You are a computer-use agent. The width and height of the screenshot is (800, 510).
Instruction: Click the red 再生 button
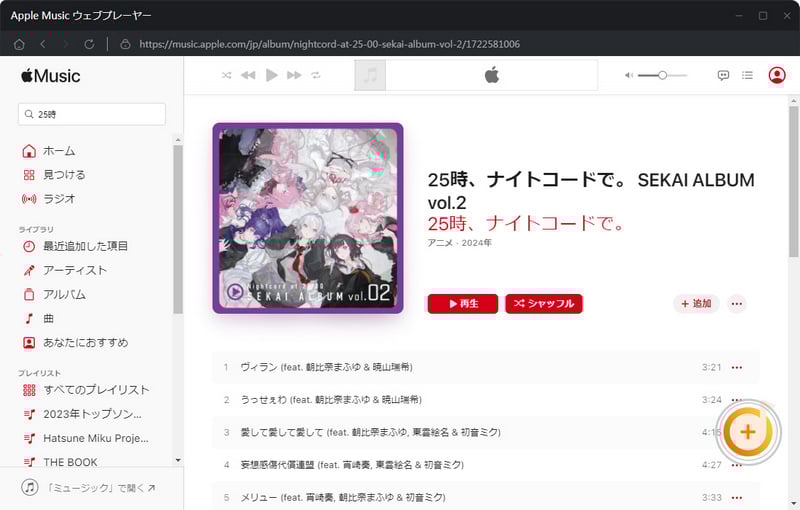point(463,304)
